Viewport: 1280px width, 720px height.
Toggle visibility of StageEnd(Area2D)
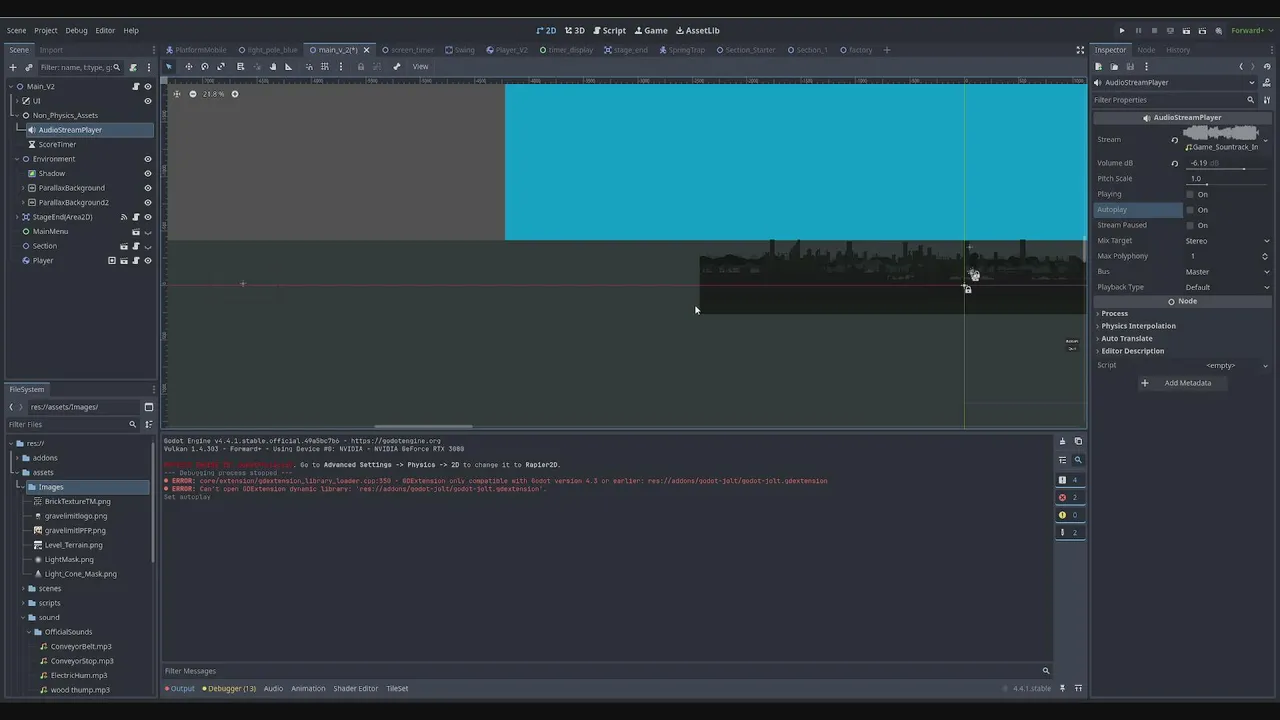click(x=148, y=217)
